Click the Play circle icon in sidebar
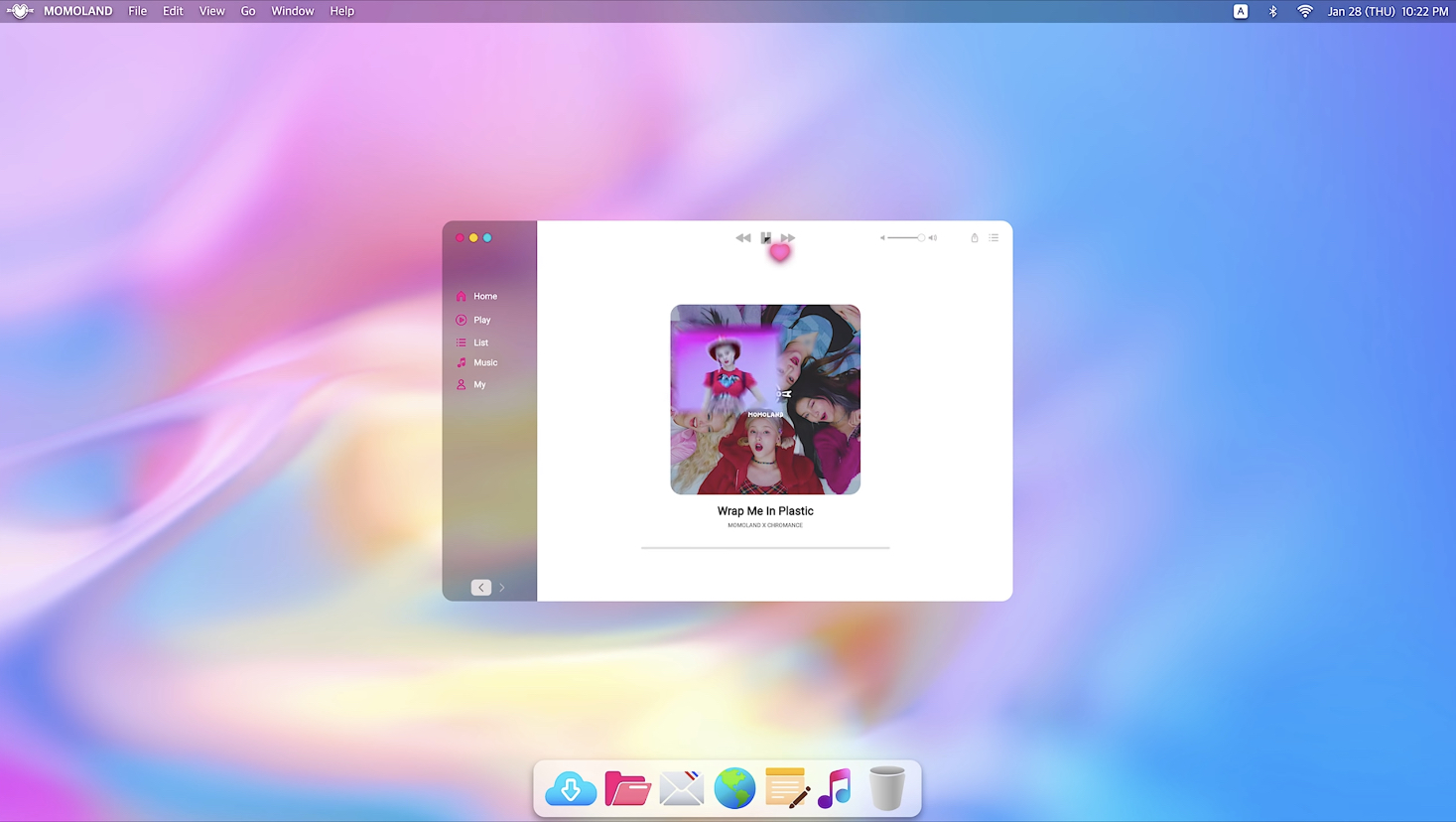1456x822 pixels. pos(462,320)
